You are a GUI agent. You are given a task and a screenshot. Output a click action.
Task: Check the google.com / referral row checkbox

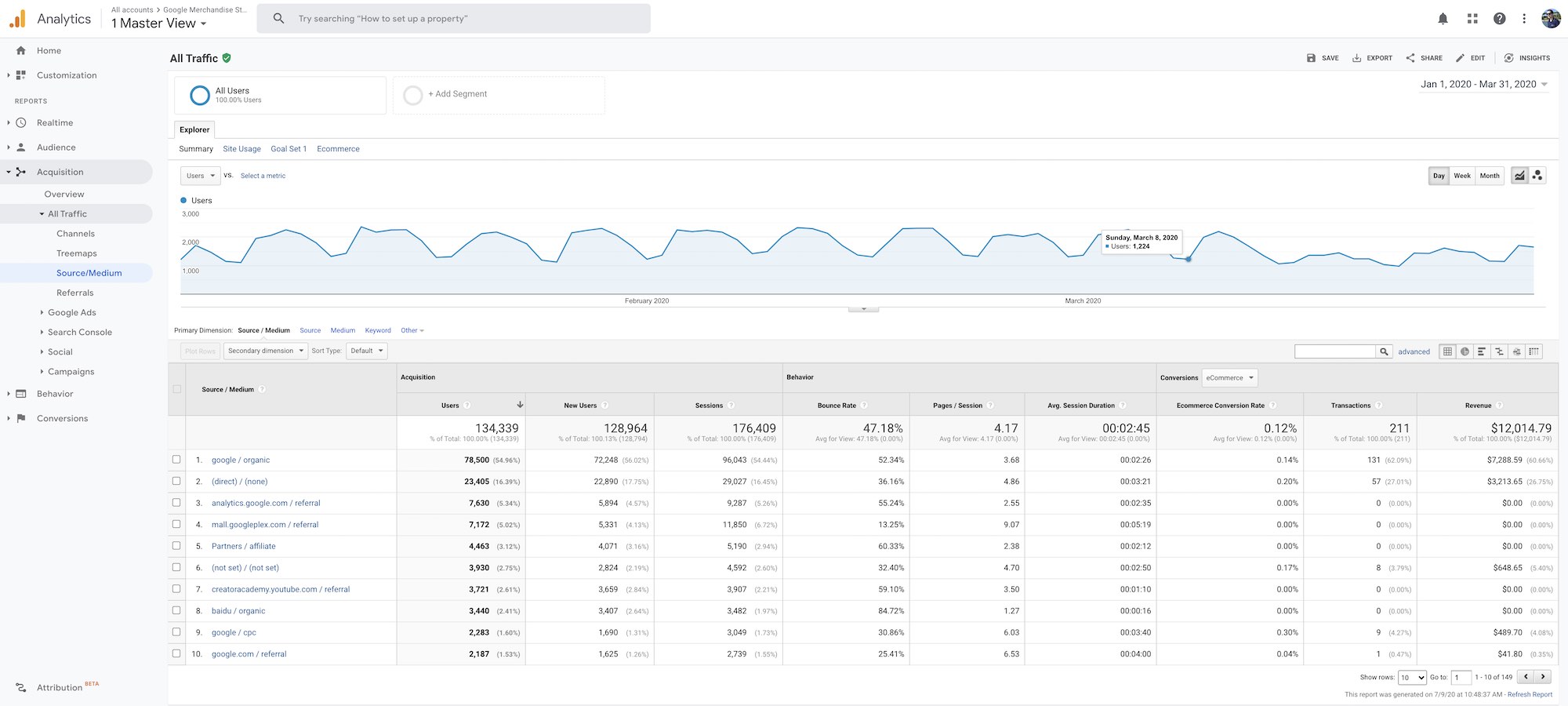[176, 653]
